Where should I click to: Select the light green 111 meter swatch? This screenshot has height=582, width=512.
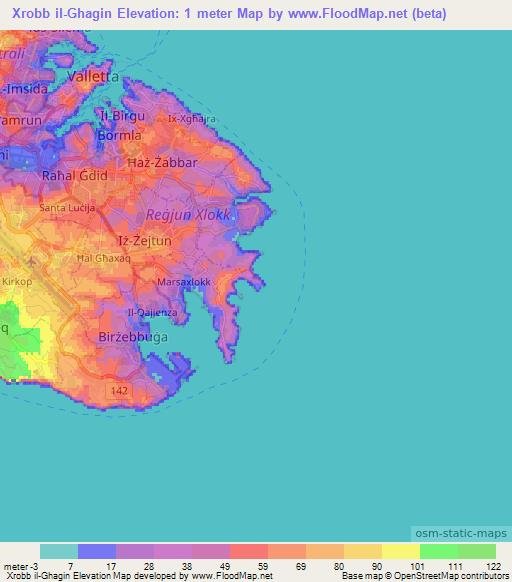(x=477, y=551)
